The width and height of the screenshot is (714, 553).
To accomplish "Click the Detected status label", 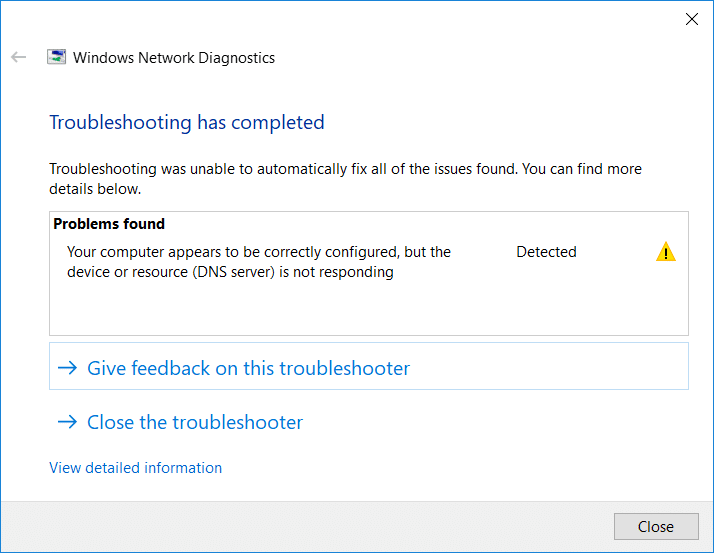I will (546, 252).
